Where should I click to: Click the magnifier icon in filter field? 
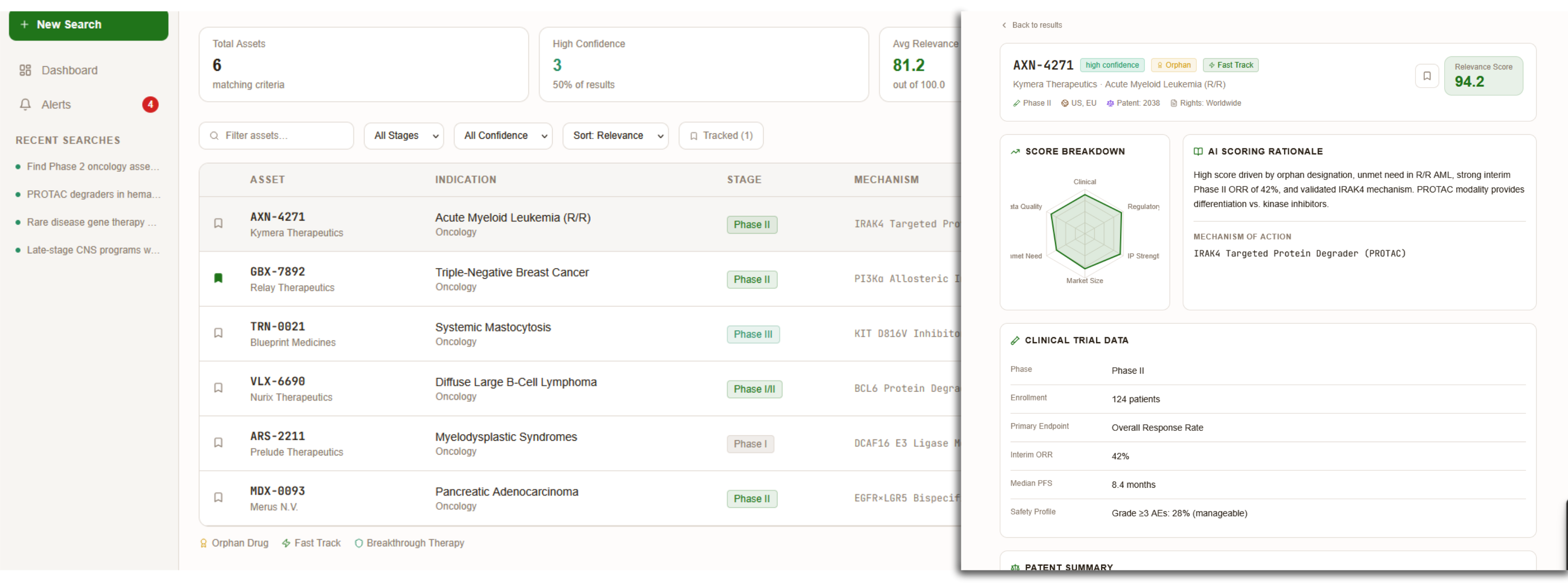pyautogui.click(x=214, y=136)
